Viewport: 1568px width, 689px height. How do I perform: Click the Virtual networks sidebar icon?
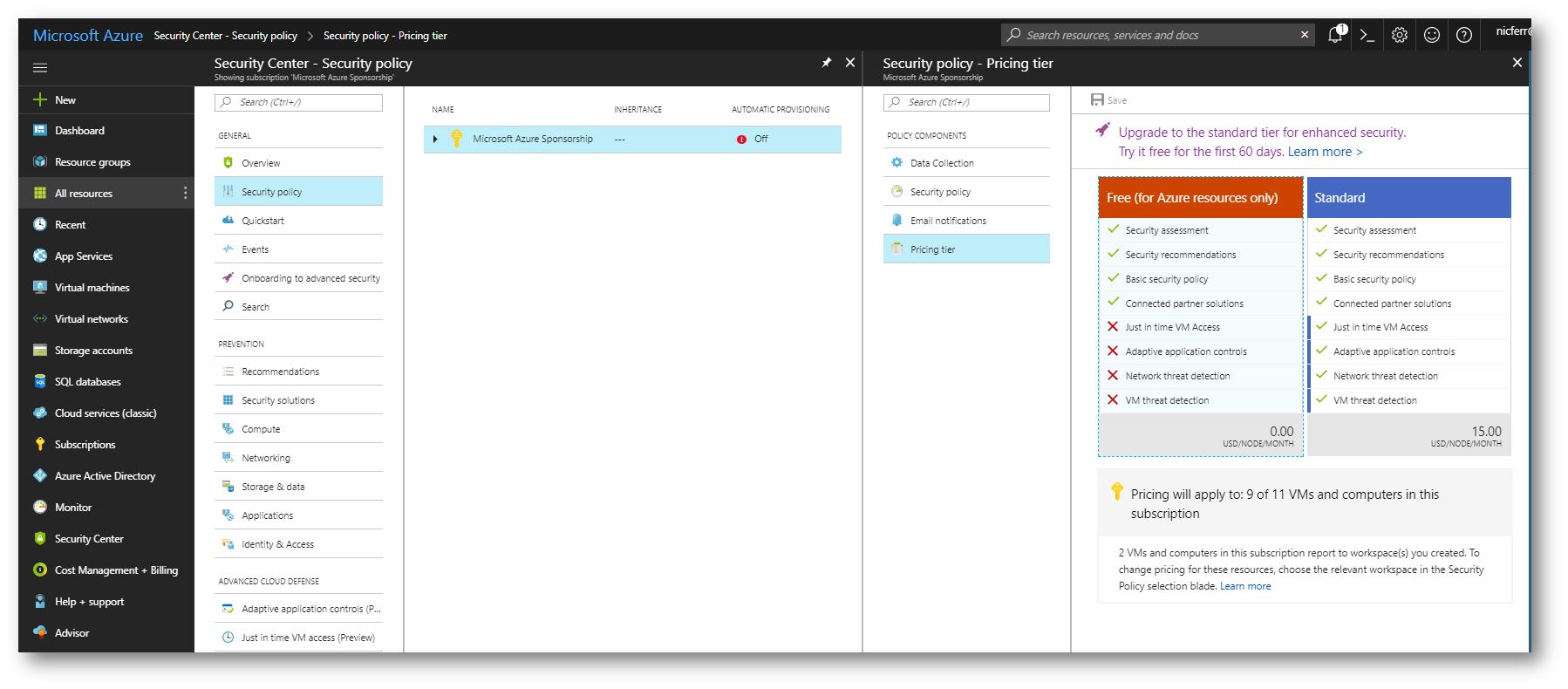coord(40,319)
